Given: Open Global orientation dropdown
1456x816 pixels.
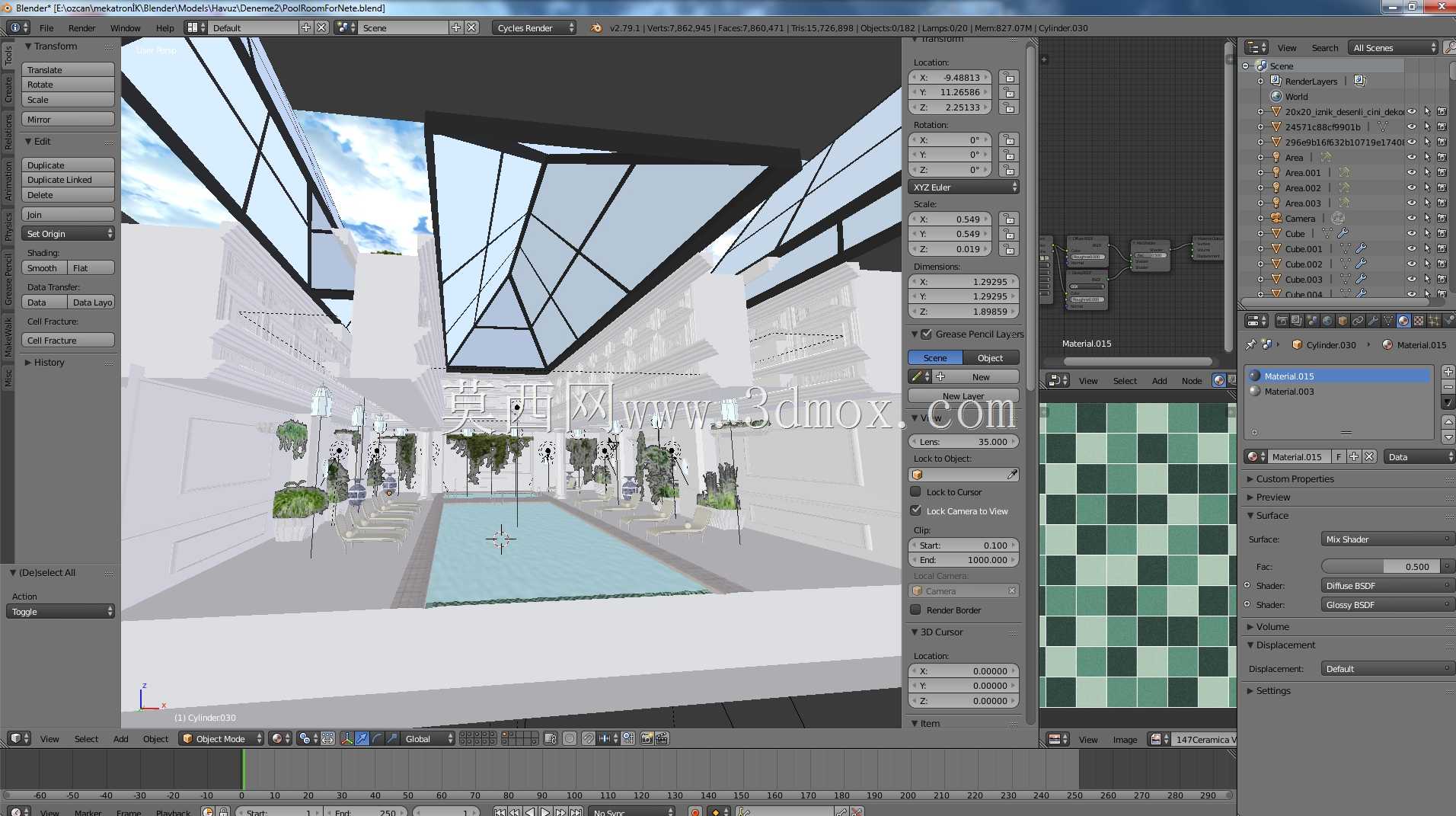Looking at the screenshot, I should [429, 738].
